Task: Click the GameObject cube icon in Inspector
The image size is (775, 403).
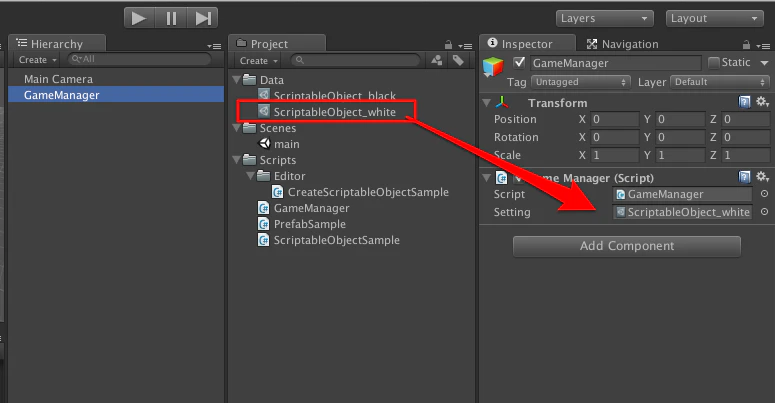Action: click(x=493, y=67)
